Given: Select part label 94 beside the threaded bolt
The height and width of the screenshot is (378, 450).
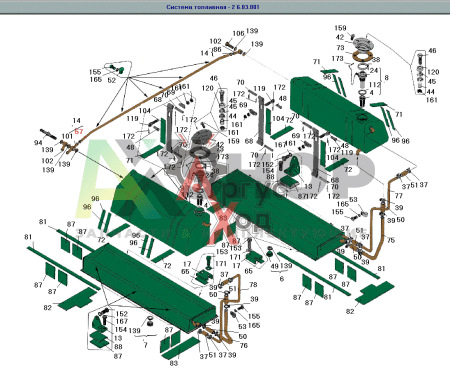Looking at the screenshot, I should pyautogui.click(x=38, y=143).
